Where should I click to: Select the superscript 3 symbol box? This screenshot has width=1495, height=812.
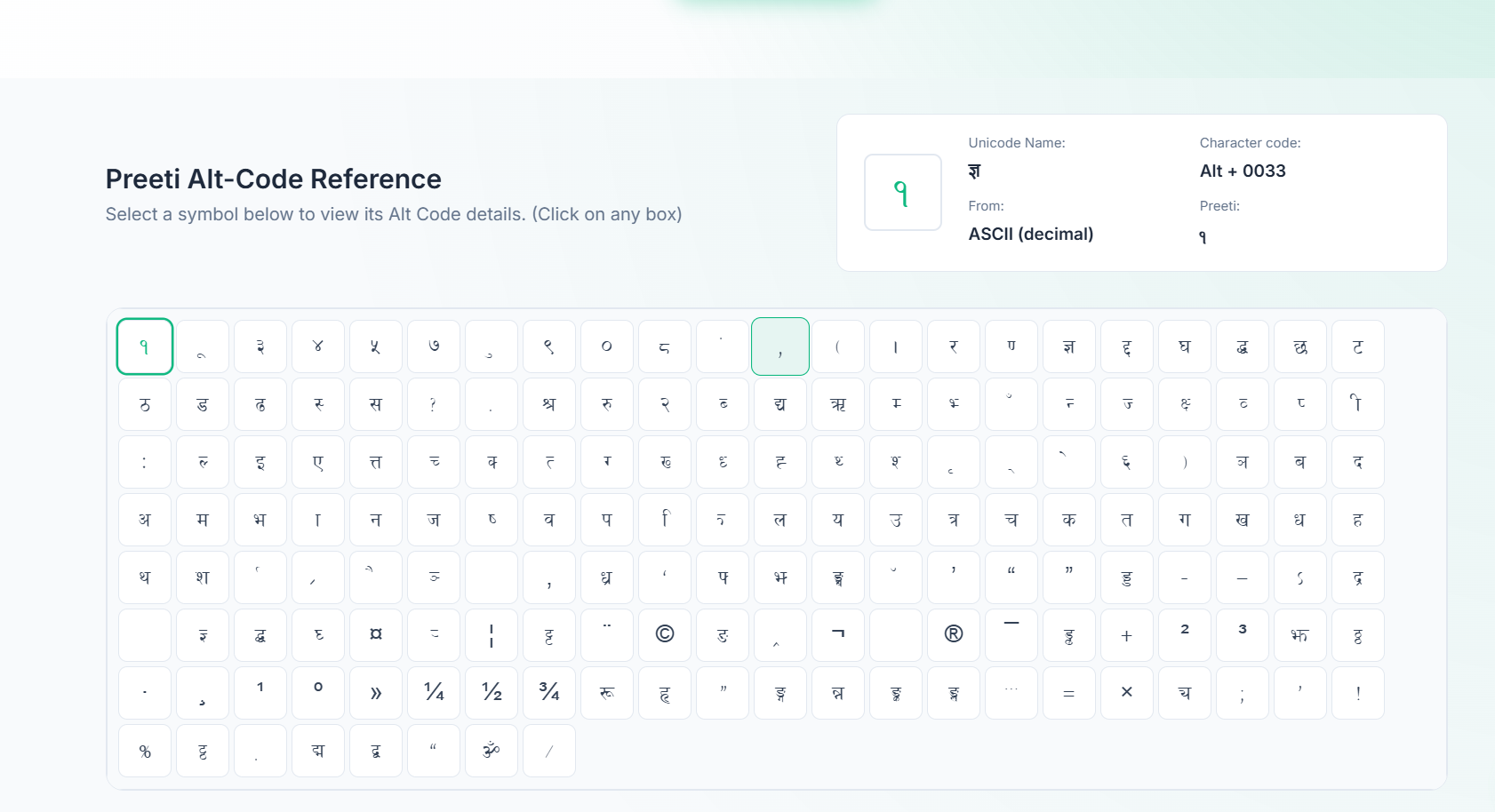(1242, 634)
